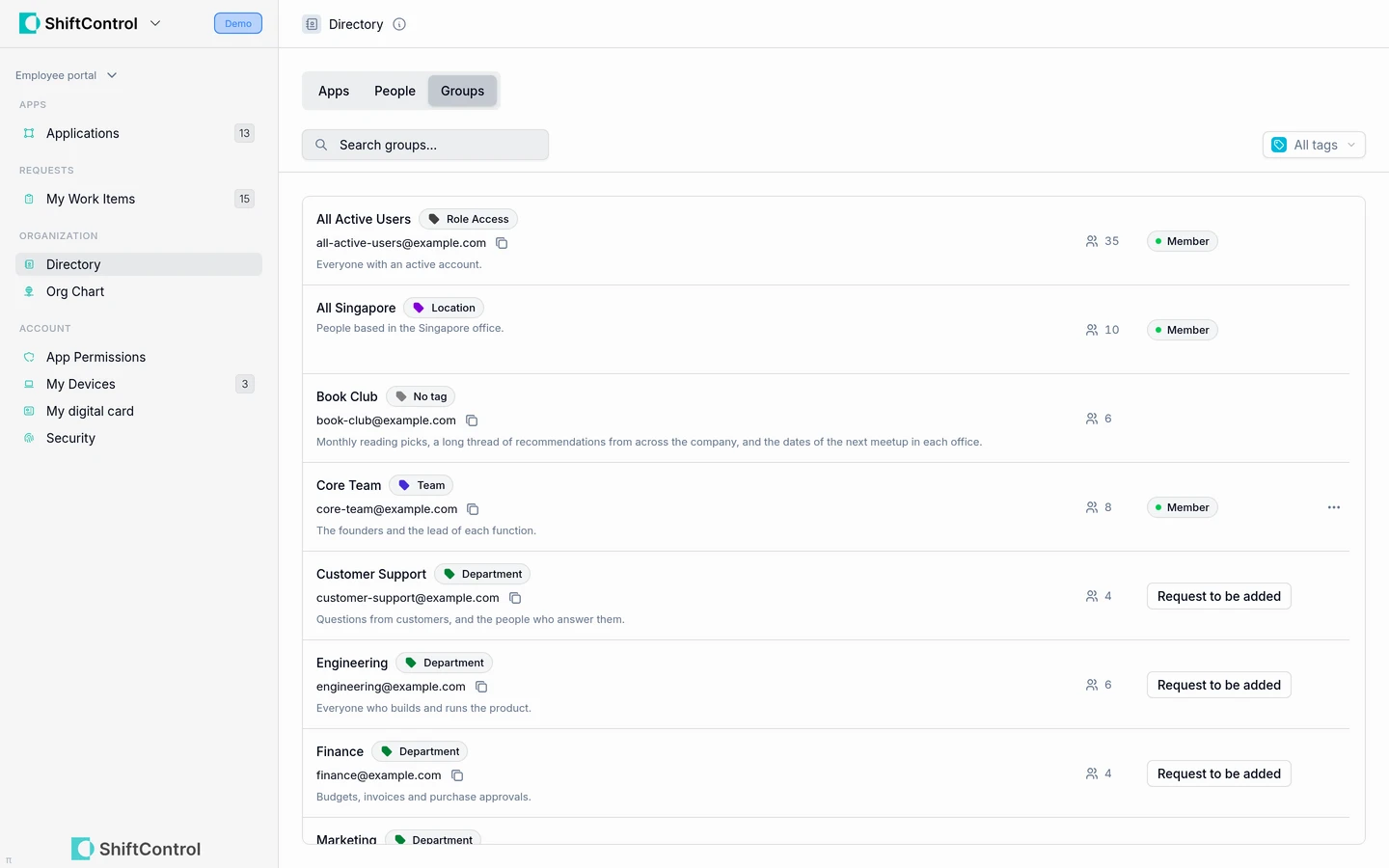Click the My Work Items icon
Viewport: 1389px width, 868px height.
(29, 199)
